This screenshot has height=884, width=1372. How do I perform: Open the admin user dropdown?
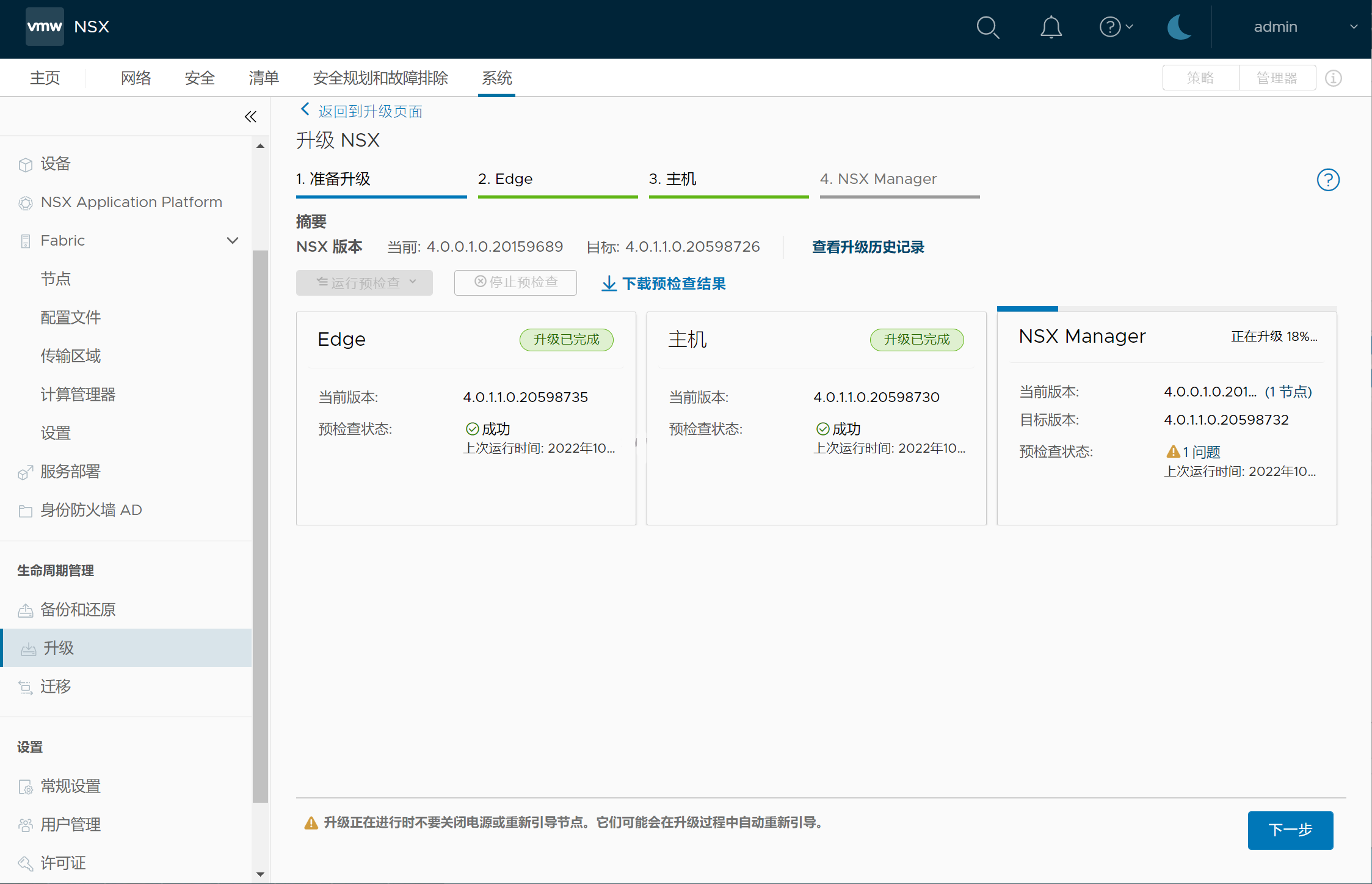1305,27
